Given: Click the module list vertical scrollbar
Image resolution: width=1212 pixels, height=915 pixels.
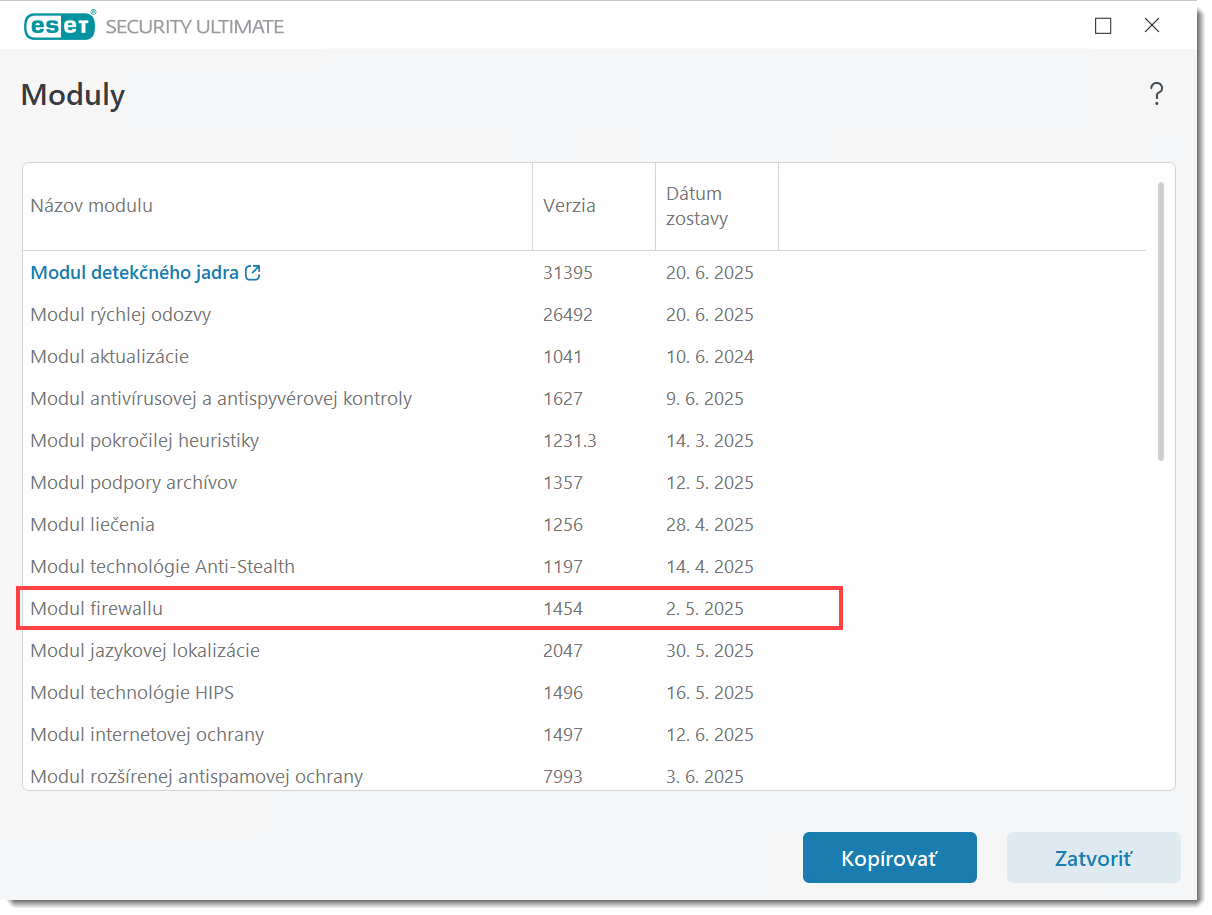Looking at the screenshot, I should (x=1160, y=320).
